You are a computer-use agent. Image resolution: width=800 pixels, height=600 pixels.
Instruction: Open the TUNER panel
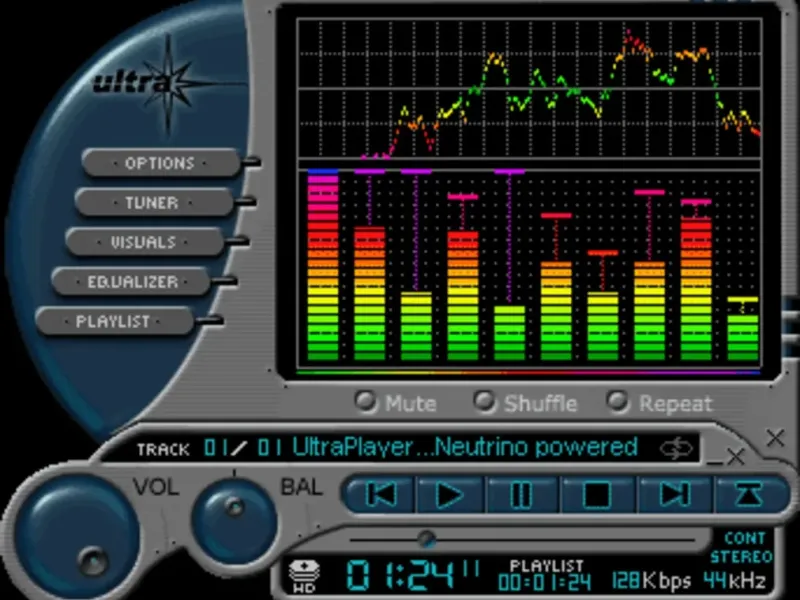coord(153,203)
